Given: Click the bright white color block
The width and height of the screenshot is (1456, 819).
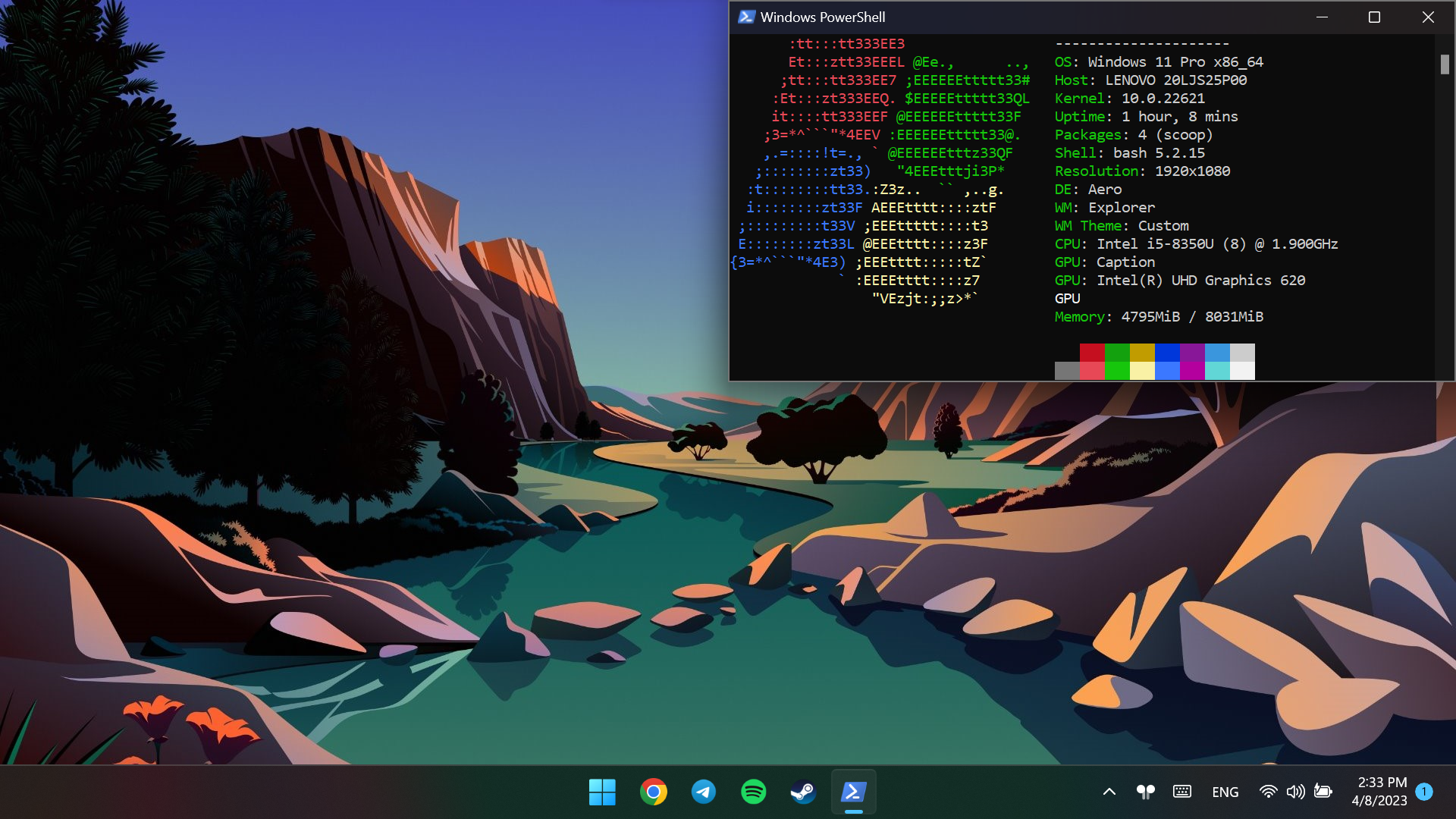Looking at the screenshot, I should pos(1242,371).
